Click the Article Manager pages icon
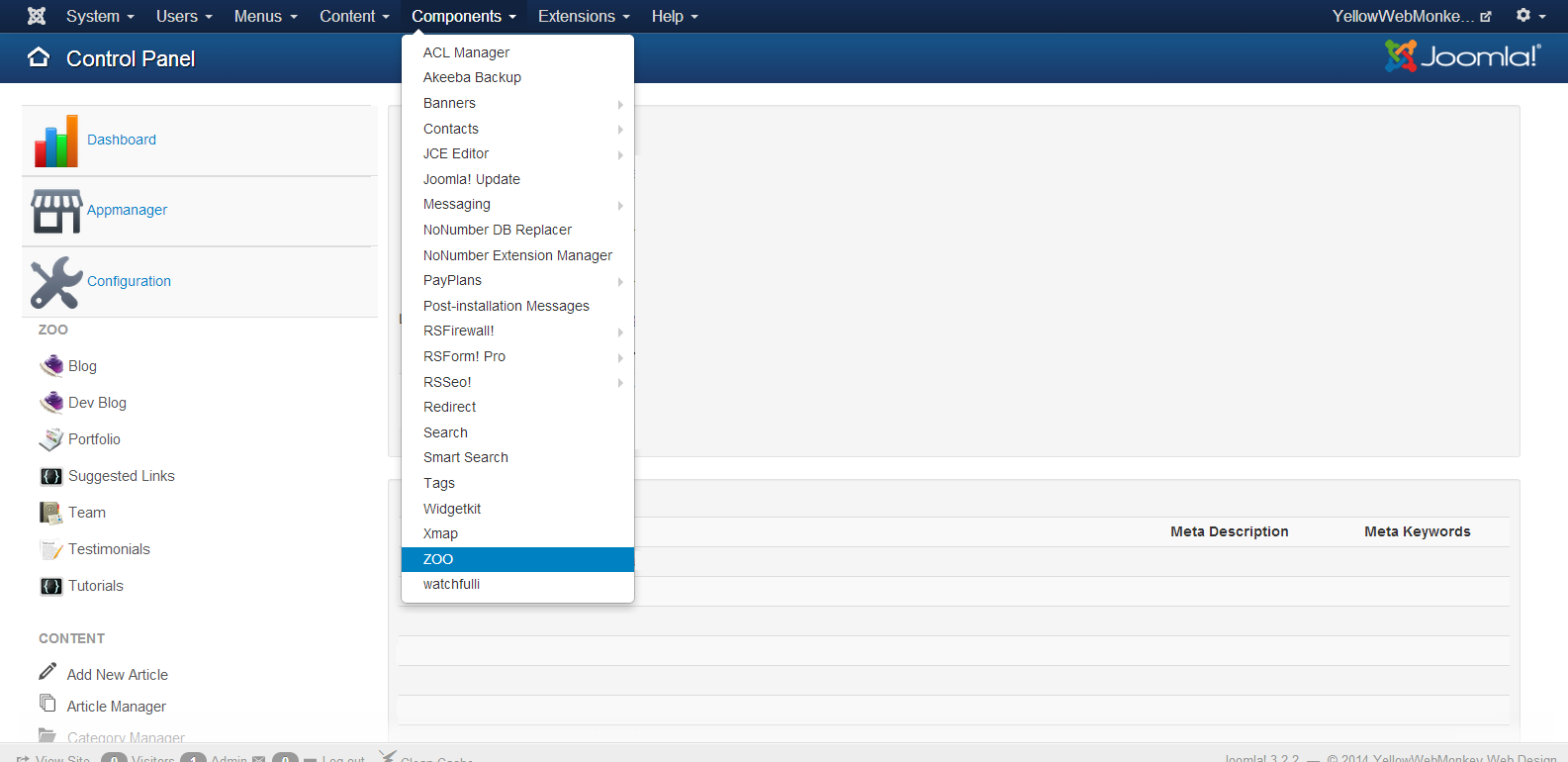 coord(47,703)
